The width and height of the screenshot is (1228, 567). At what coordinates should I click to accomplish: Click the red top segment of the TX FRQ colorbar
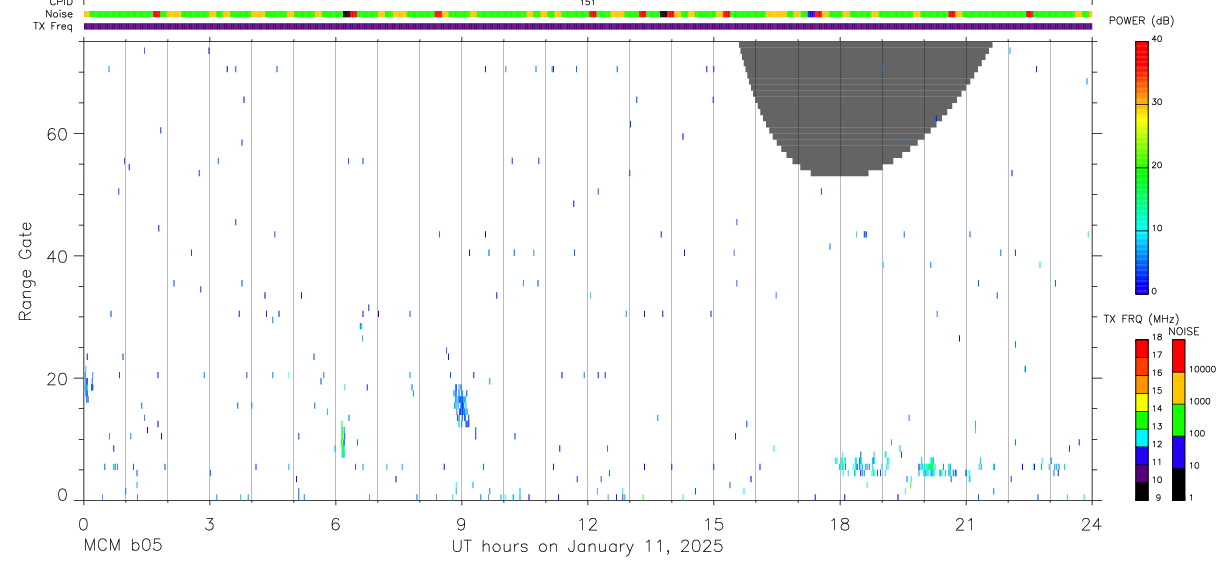pyautogui.click(x=1141, y=349)
